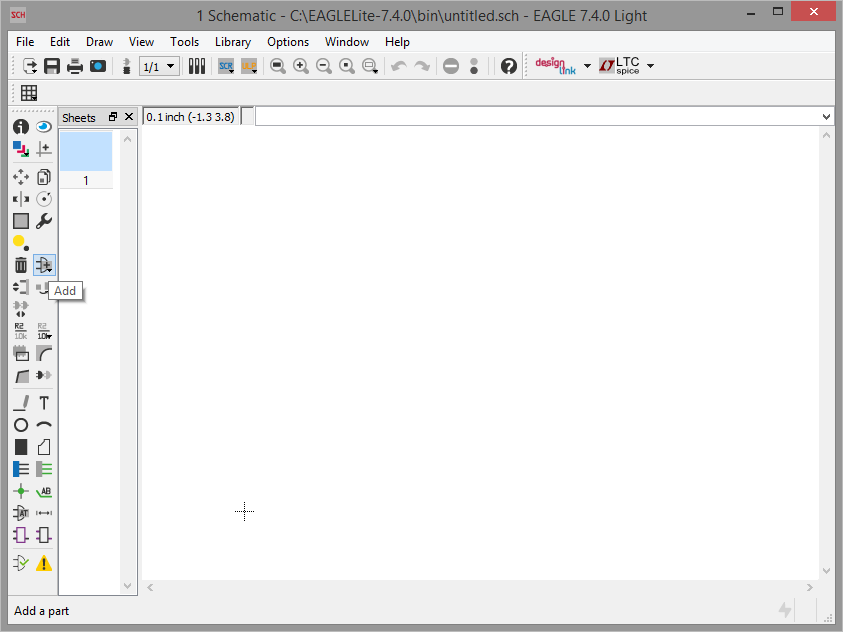Expand the command line history dropdown
This screenshot has height=632, width=843.
coord(826,117)
